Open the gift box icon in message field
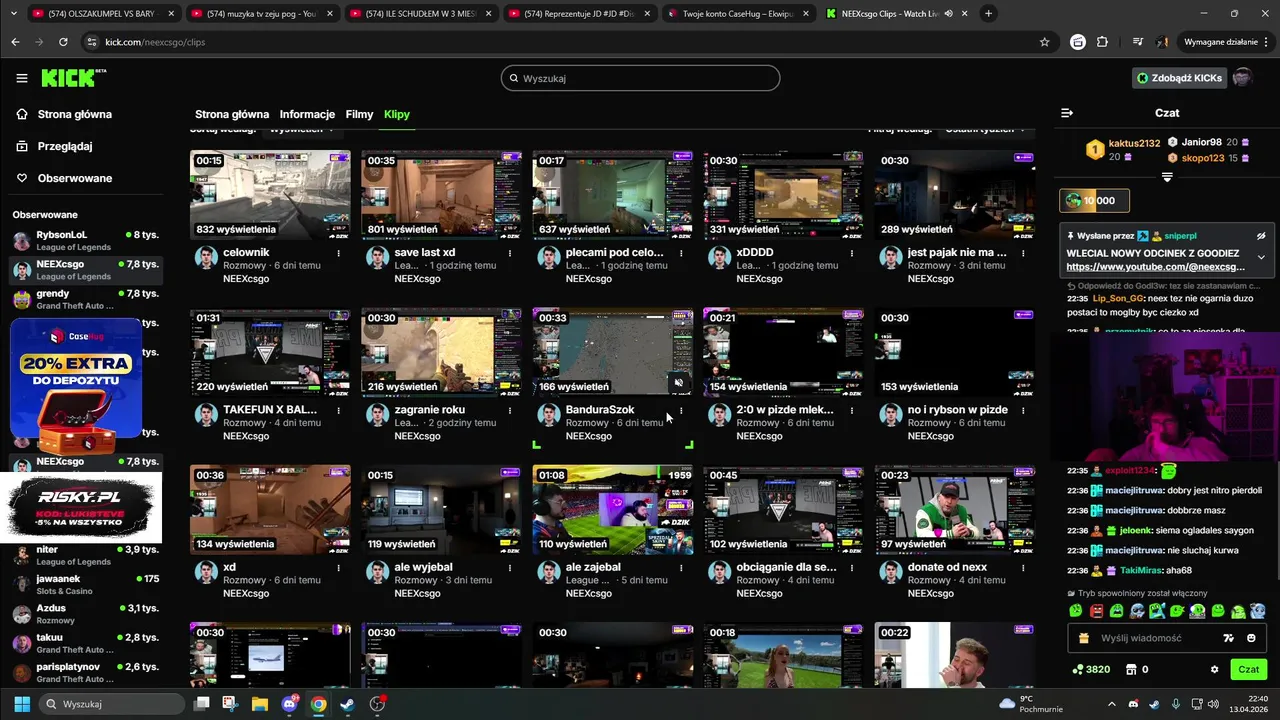 (x=1084, y=638)
